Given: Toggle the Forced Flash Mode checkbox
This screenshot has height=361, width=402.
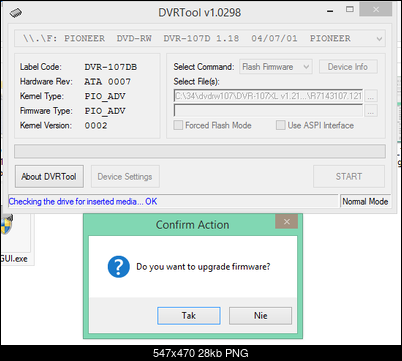Looking at the screenshot, I should click(x=178, y=125).
